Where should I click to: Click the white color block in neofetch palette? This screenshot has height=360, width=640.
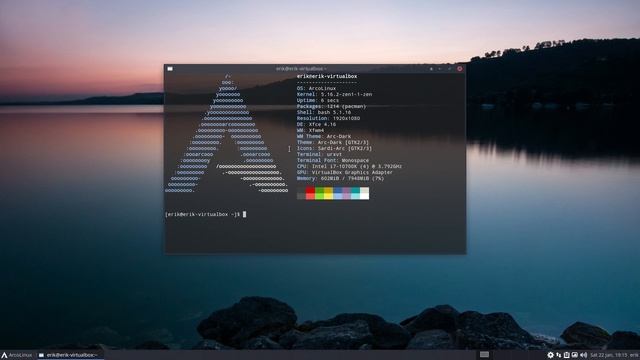(364, 193)
